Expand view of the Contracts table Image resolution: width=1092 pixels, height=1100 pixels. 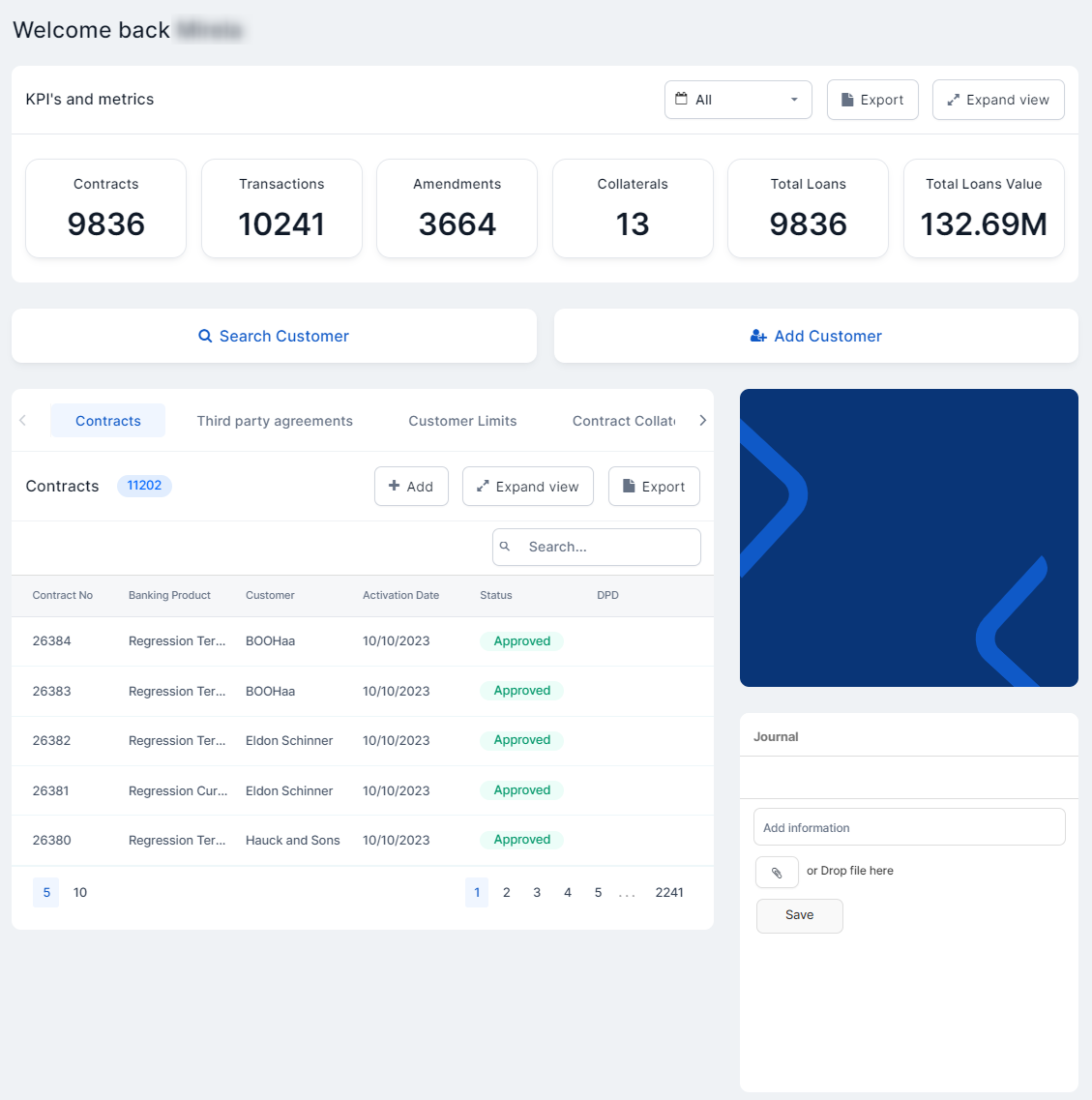click(528, 487)
